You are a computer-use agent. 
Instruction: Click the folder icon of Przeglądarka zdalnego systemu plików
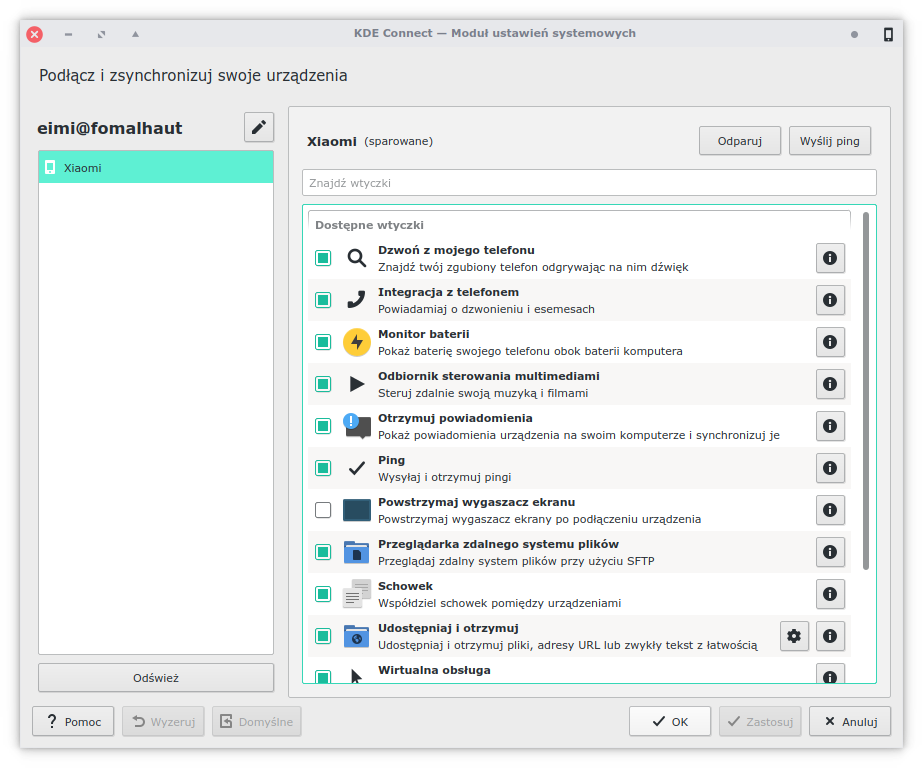coord(356,552)
